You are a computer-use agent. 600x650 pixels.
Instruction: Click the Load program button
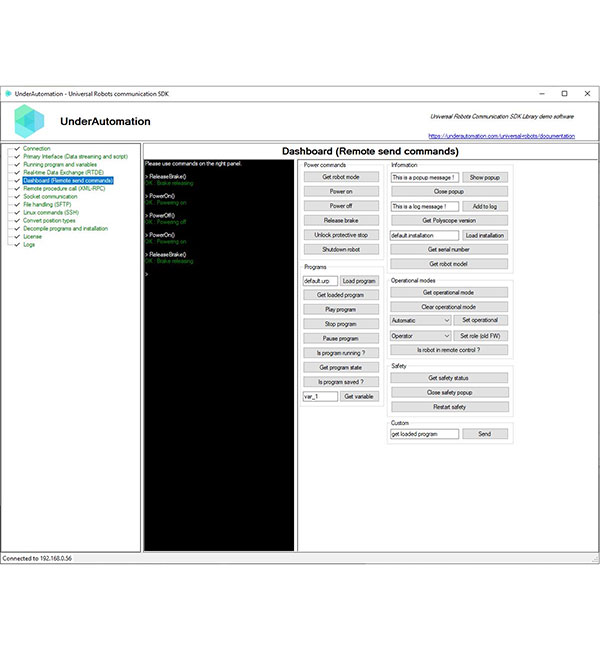(x=359, y=281)
